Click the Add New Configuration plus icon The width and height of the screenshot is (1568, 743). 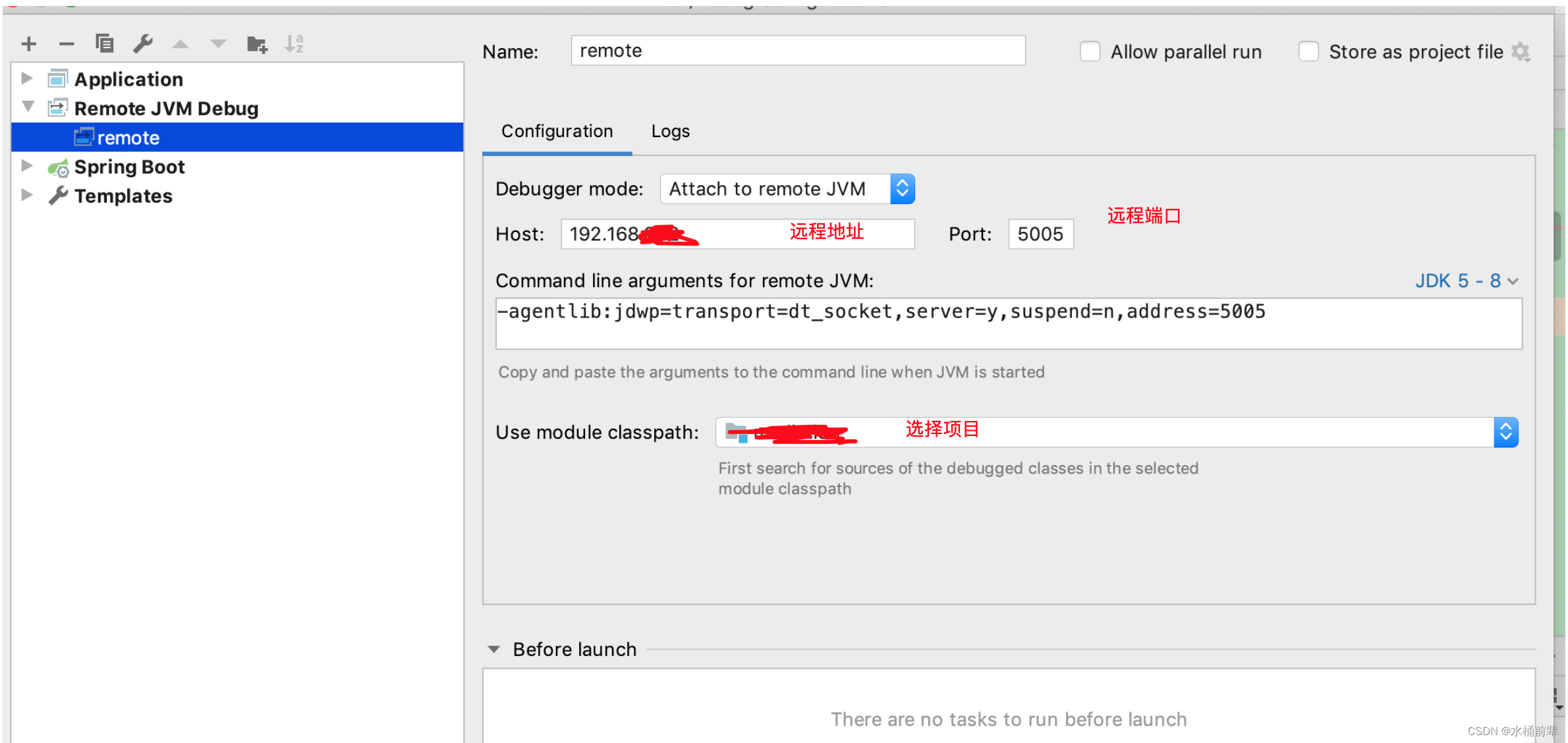29,44
